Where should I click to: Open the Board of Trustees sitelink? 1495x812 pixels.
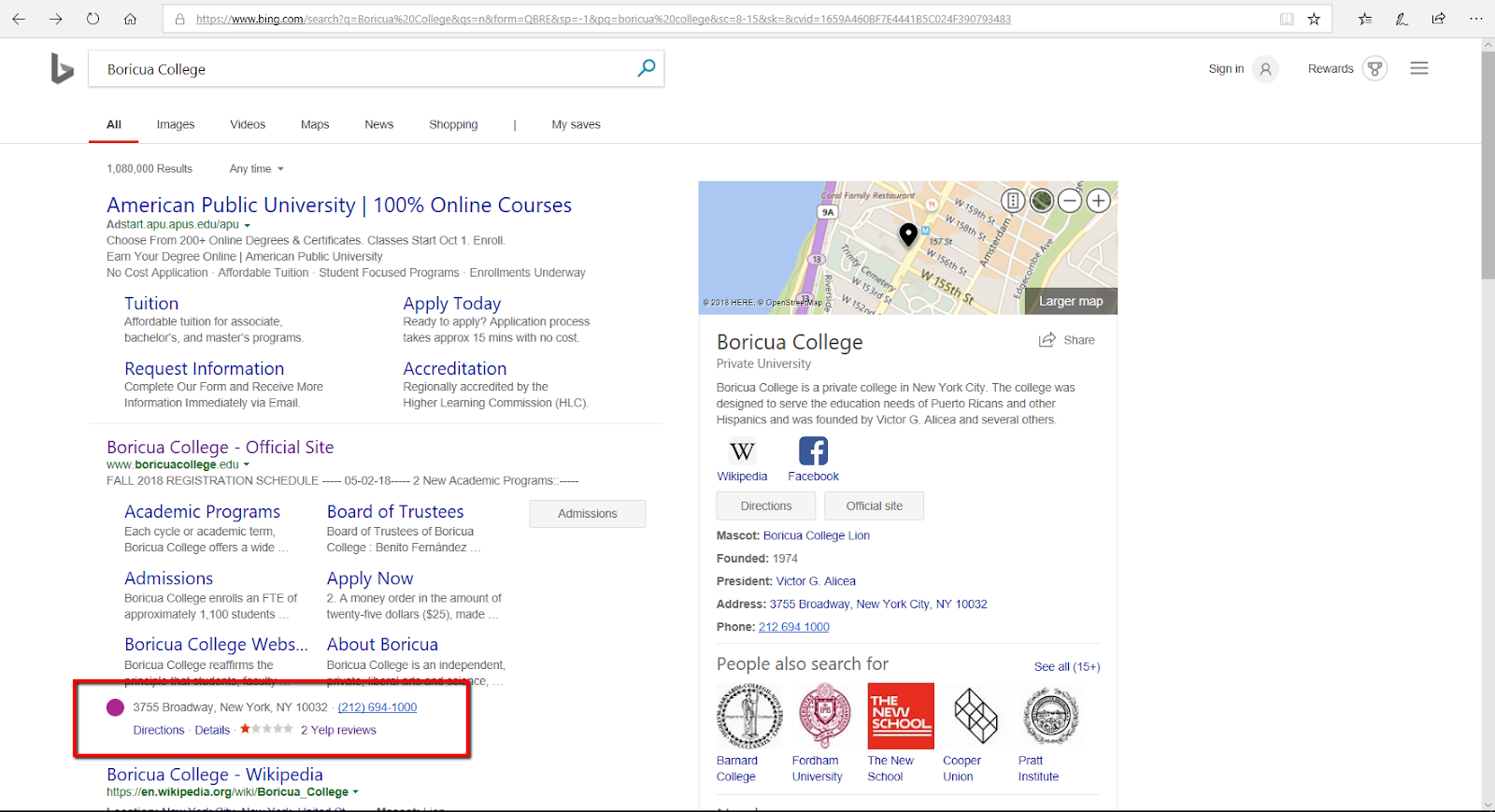[395, 511]
